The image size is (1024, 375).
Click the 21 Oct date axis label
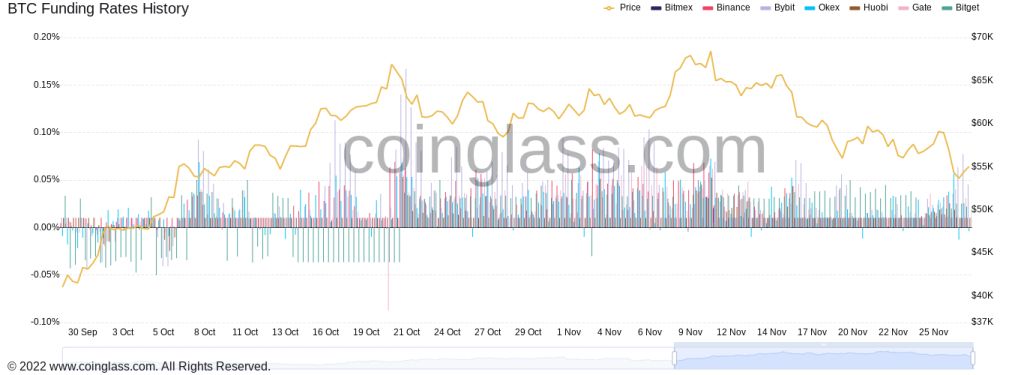pyautogui.click(x=406, y=332)
